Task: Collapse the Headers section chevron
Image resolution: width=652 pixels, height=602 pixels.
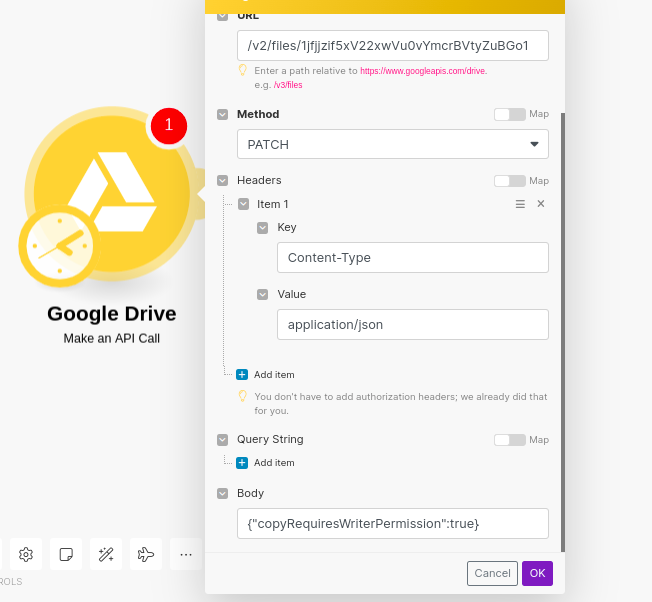Action: coord(222,180)
